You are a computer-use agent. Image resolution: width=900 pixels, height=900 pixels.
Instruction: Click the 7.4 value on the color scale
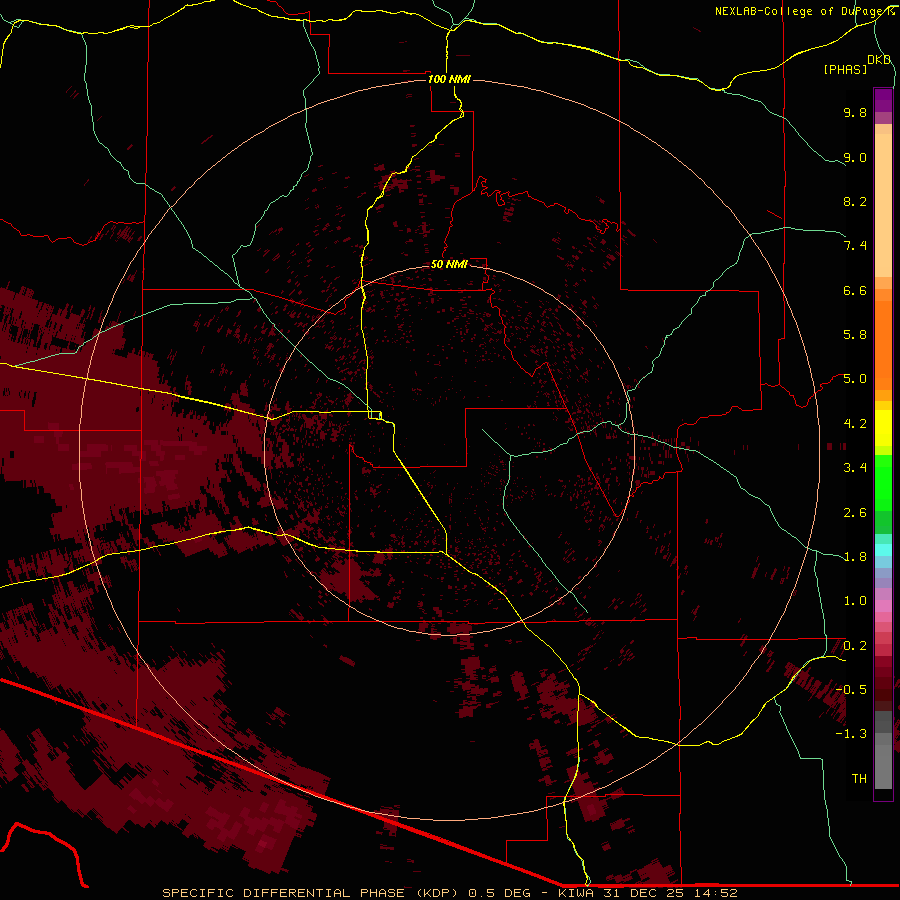coord(855,246)
